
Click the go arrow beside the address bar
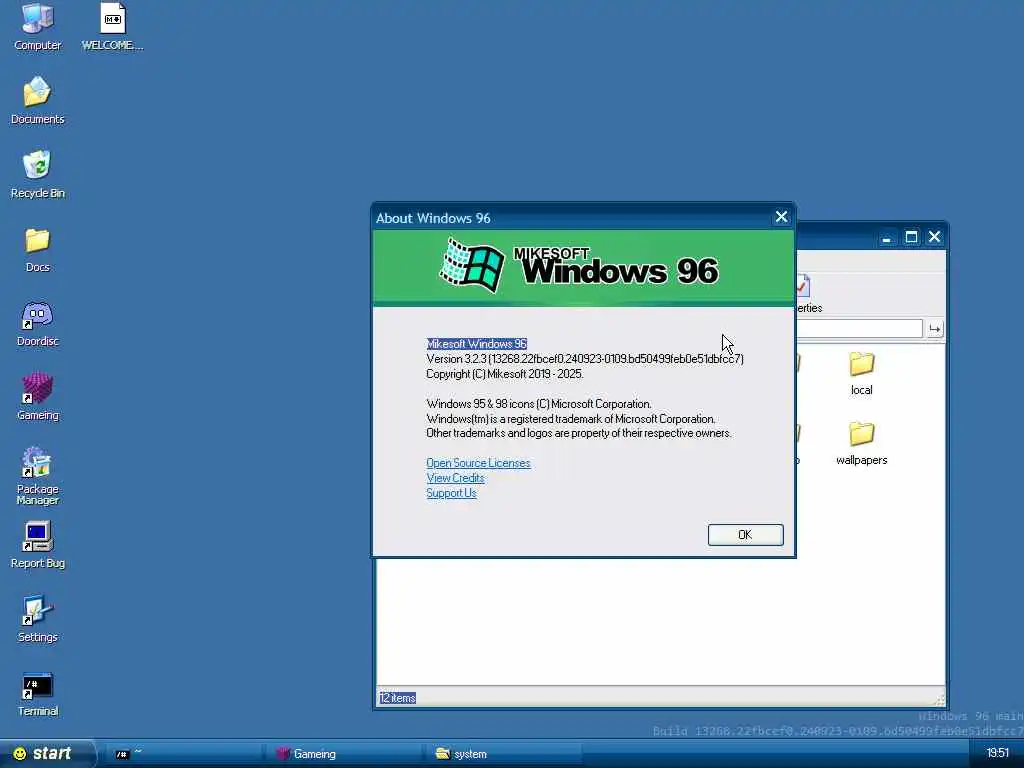(x=935, y=328)
